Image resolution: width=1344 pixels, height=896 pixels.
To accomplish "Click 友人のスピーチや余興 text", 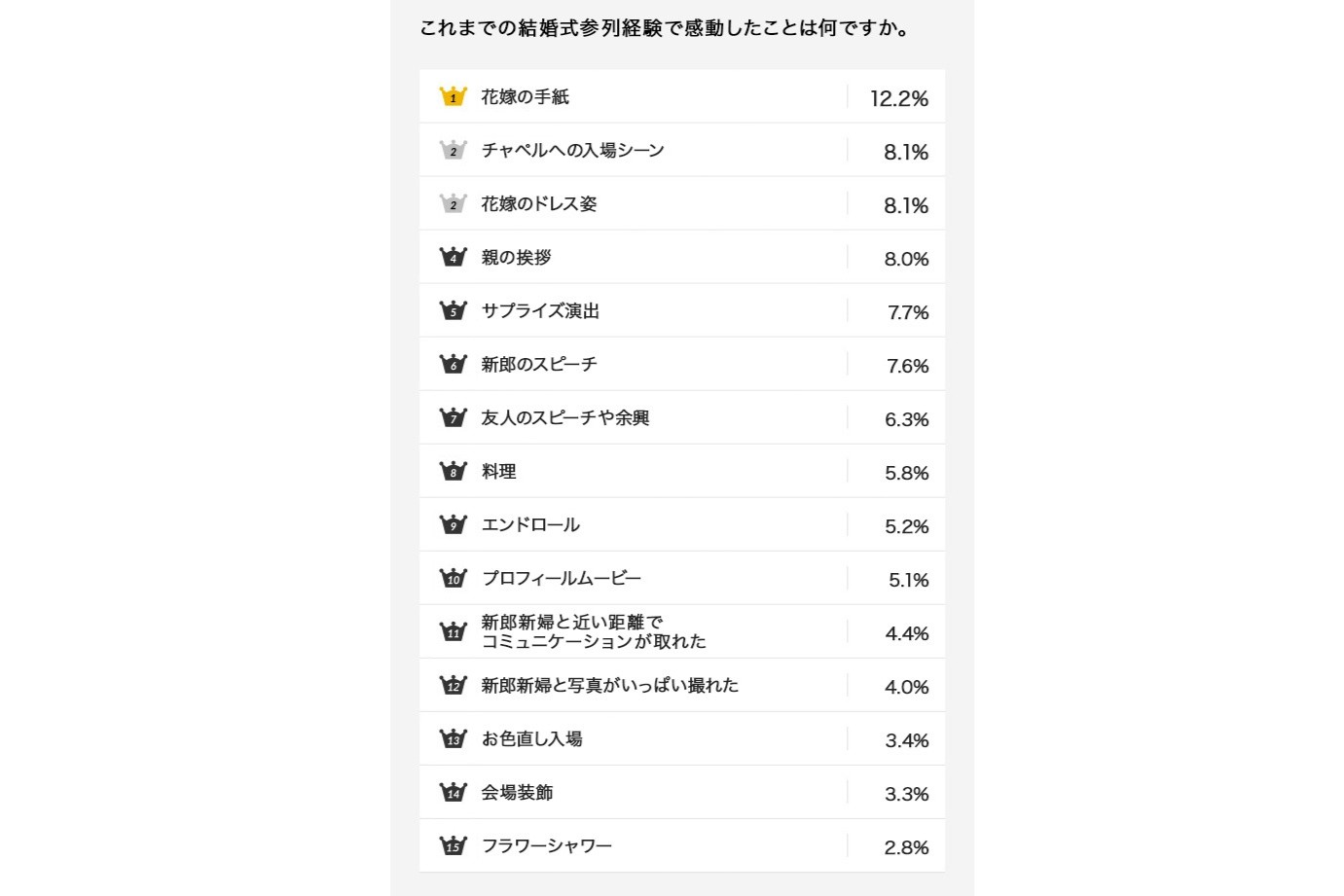I will tap(564, 417).
